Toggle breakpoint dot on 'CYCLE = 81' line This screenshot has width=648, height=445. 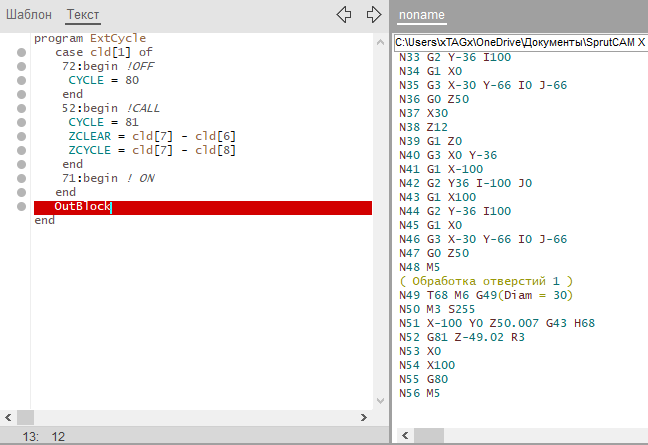coord(21,122)
